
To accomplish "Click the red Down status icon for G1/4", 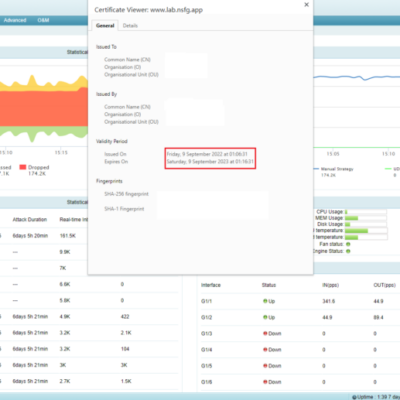I will (265, 349).
